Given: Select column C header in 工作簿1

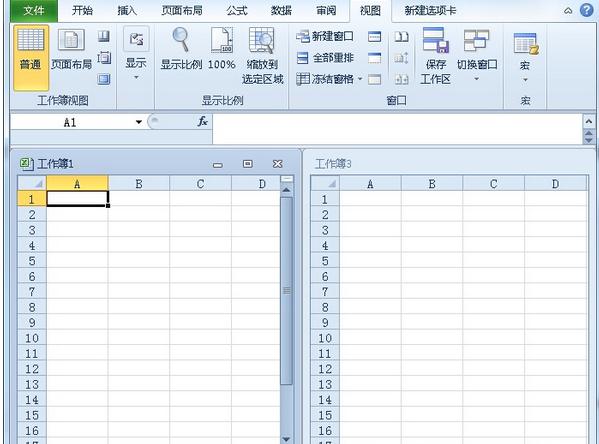Looking at the screenshot, I should [x=201, y=184].
